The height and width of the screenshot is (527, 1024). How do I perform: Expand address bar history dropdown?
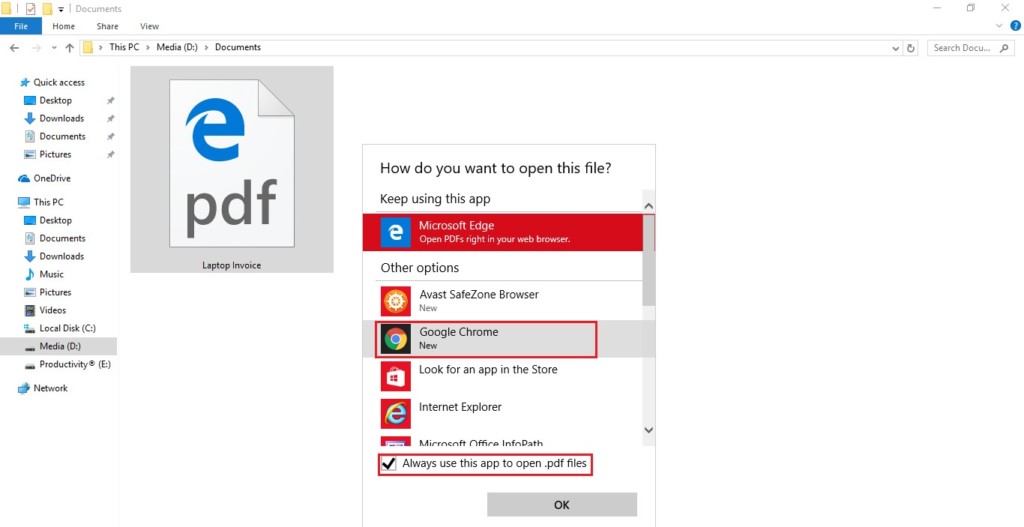pyautogui.click(x=895, y=48)
